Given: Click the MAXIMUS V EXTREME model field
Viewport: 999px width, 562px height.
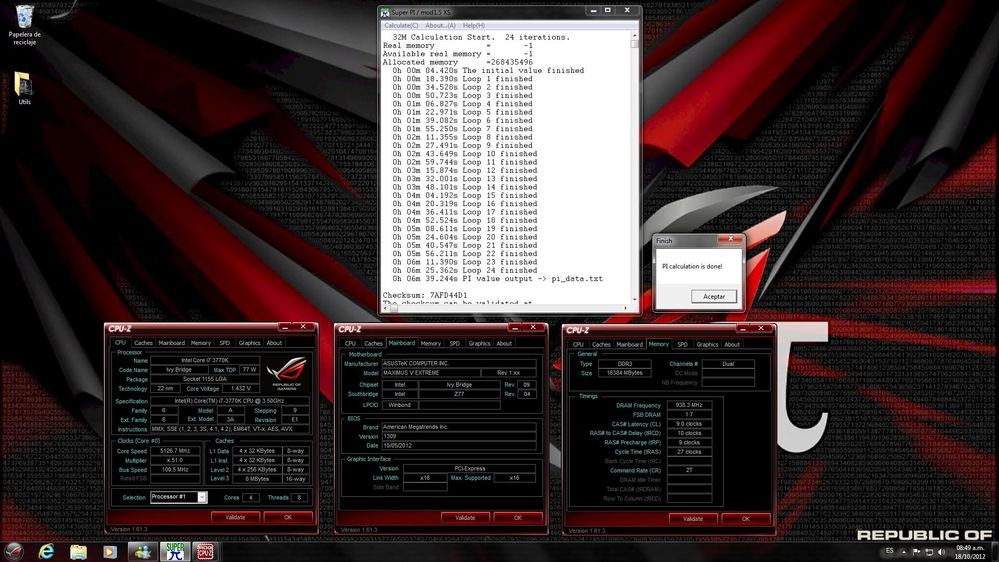Looking at the screenshot, I should [x=429, y=373].
